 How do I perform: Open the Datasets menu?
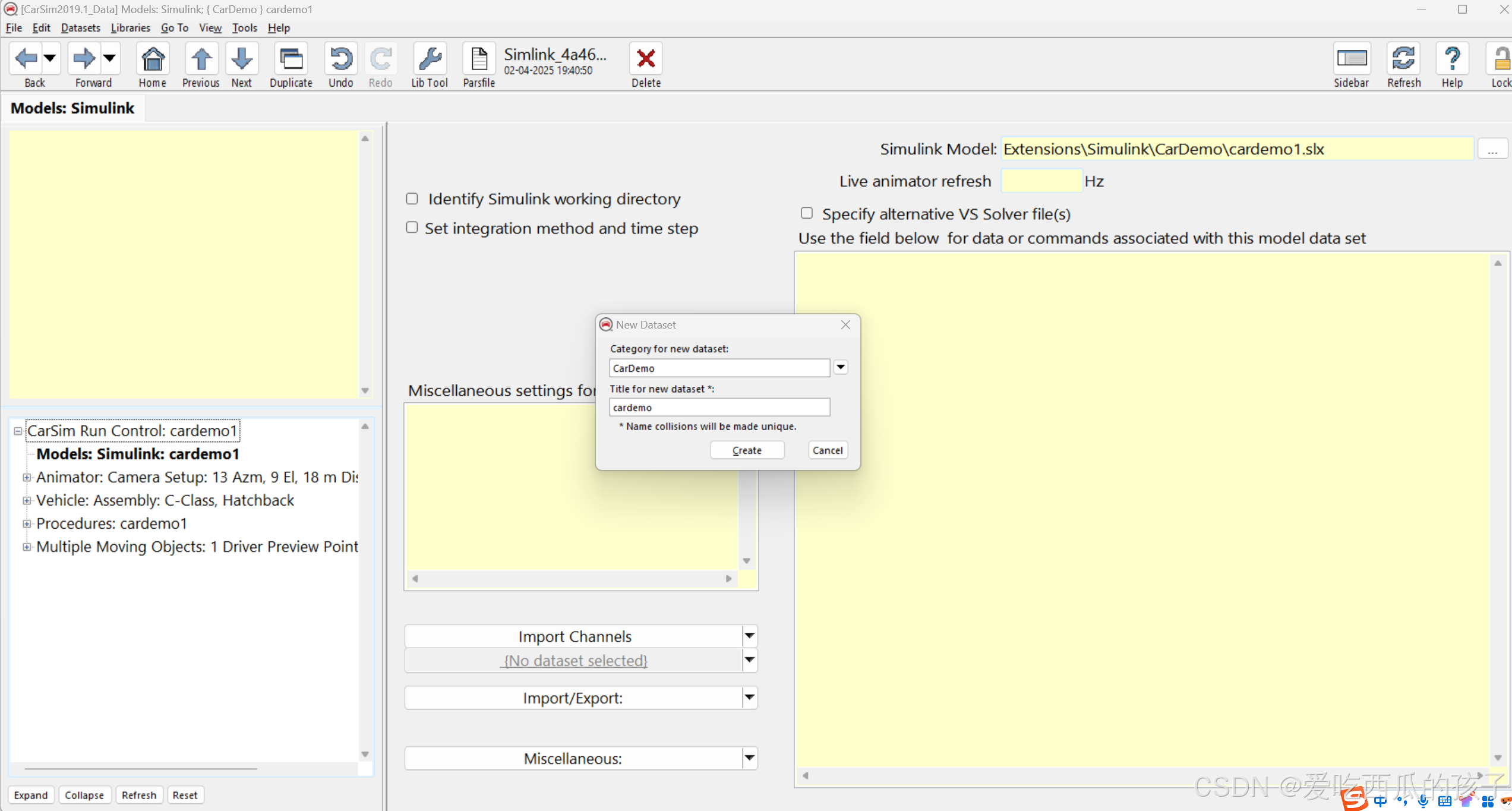point(80,28)
